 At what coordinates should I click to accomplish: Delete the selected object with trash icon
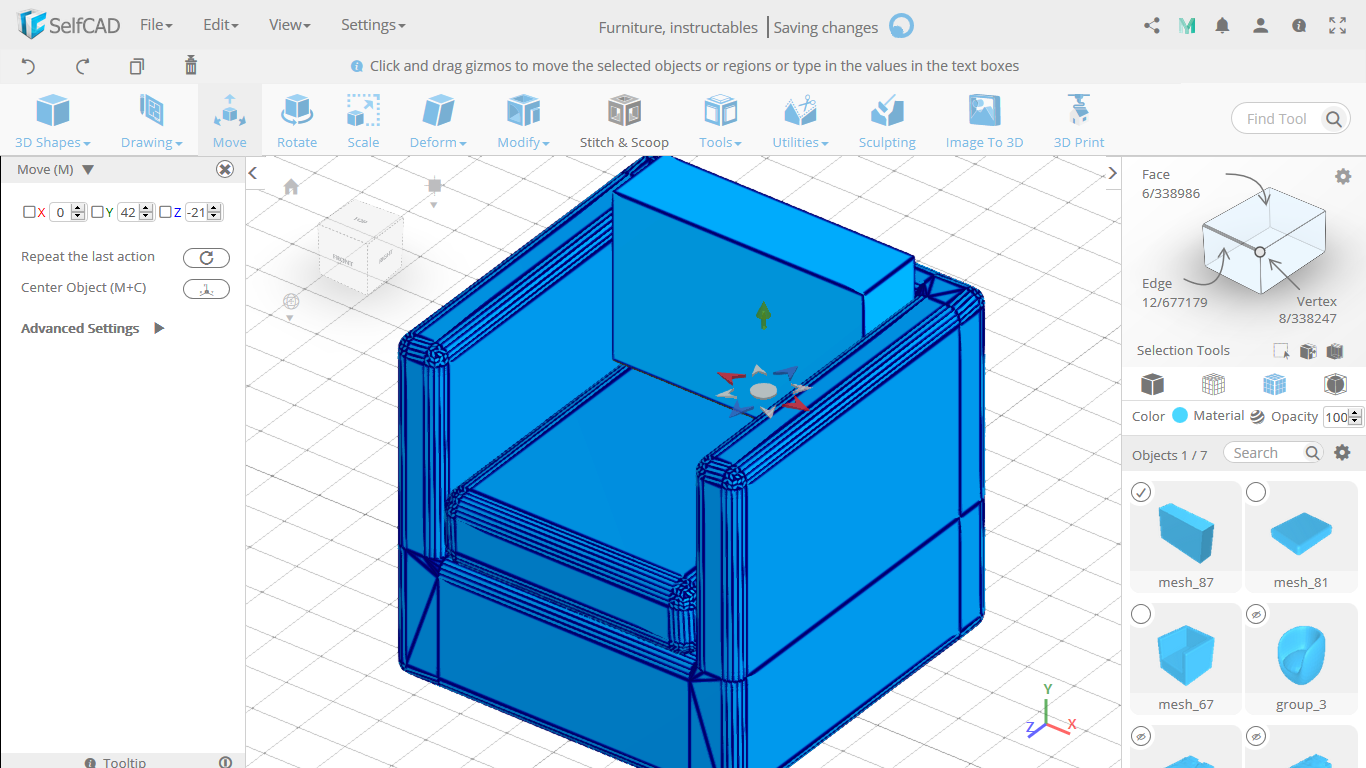click(191, 66)
